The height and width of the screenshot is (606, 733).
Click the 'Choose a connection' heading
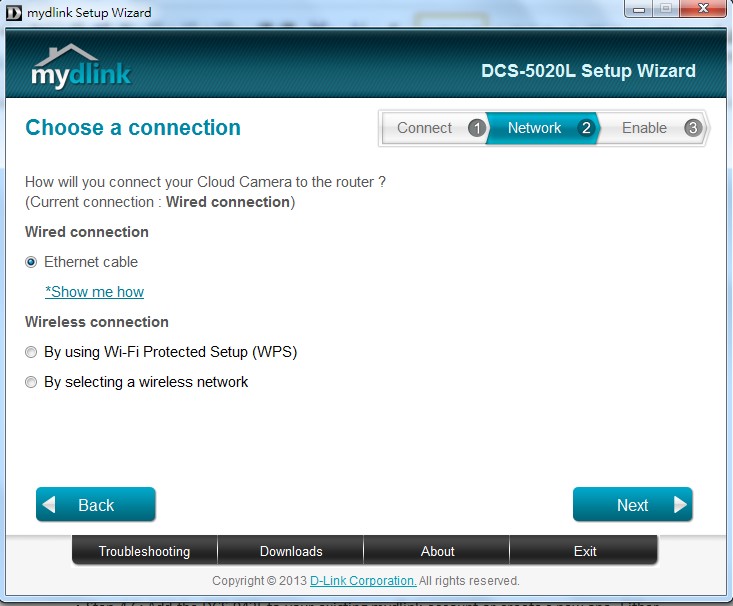point(133,128)
